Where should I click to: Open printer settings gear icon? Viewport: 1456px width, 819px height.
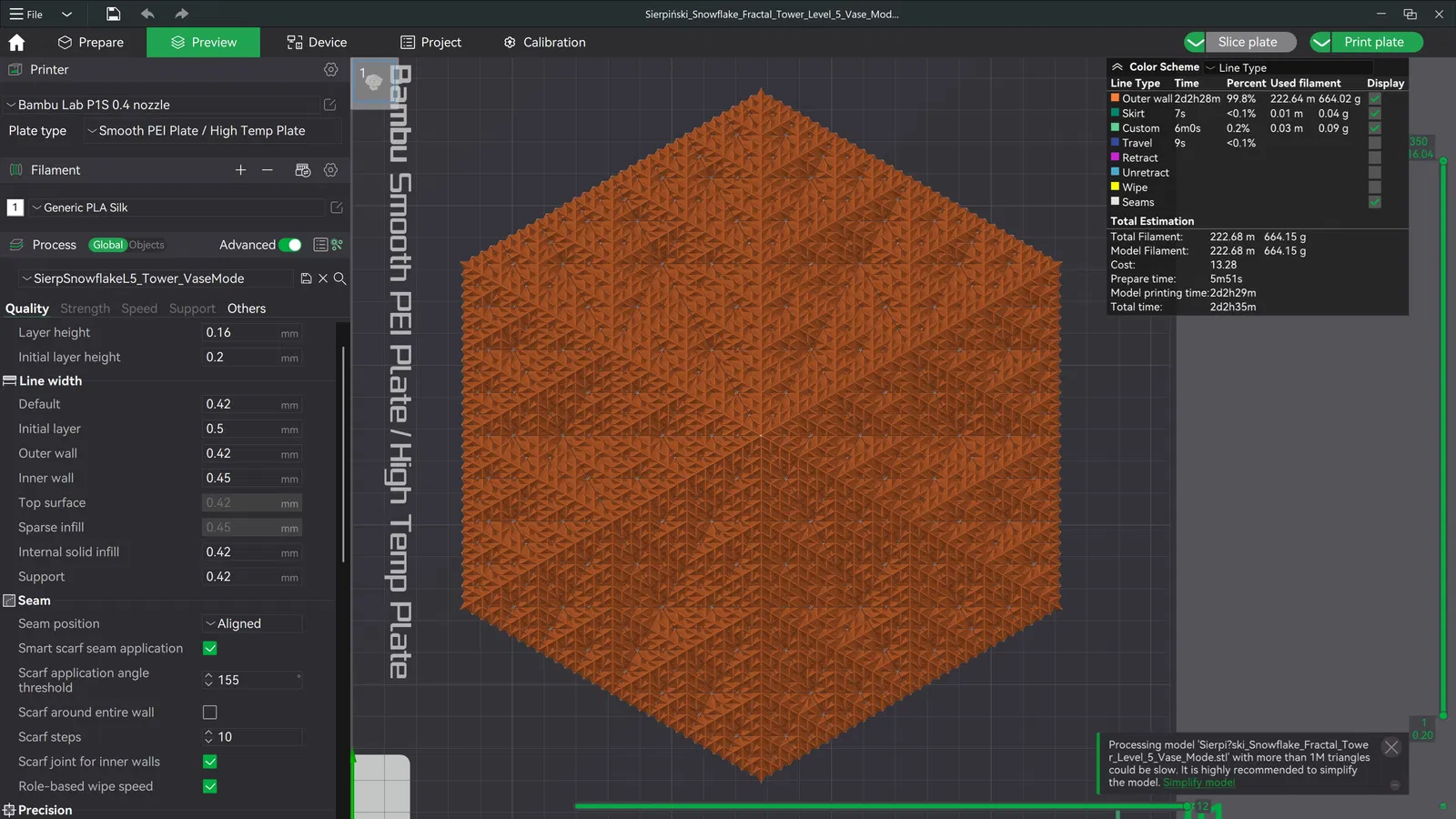330,70
